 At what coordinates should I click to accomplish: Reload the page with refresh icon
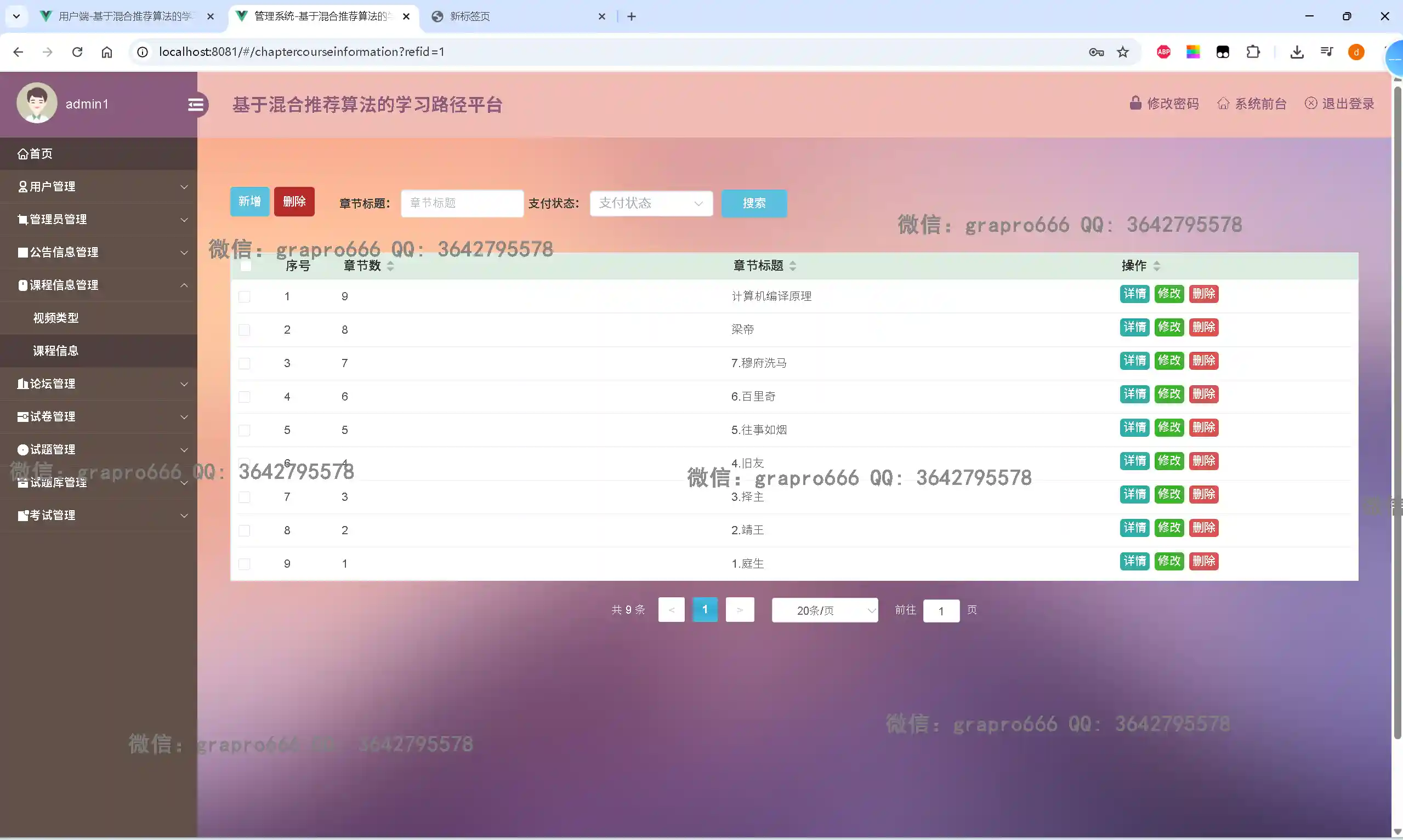pos(77,52)
